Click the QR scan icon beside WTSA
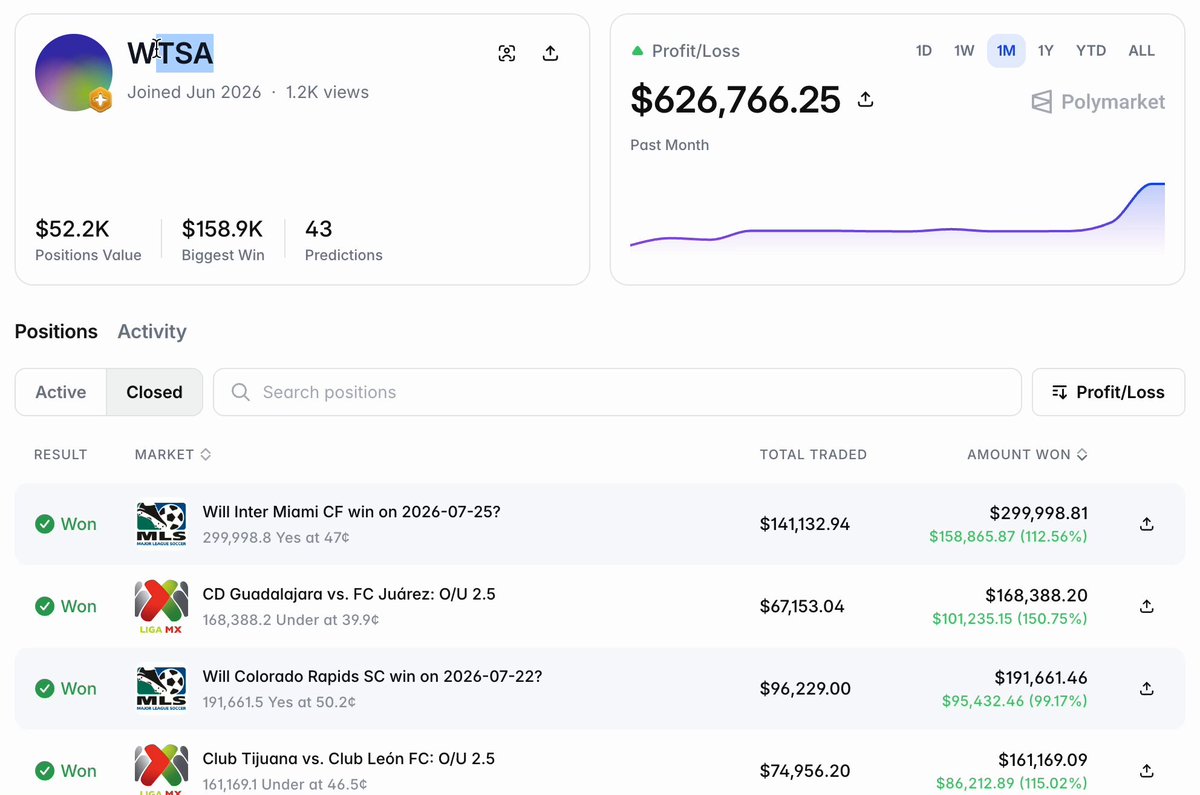 [507, 54]
